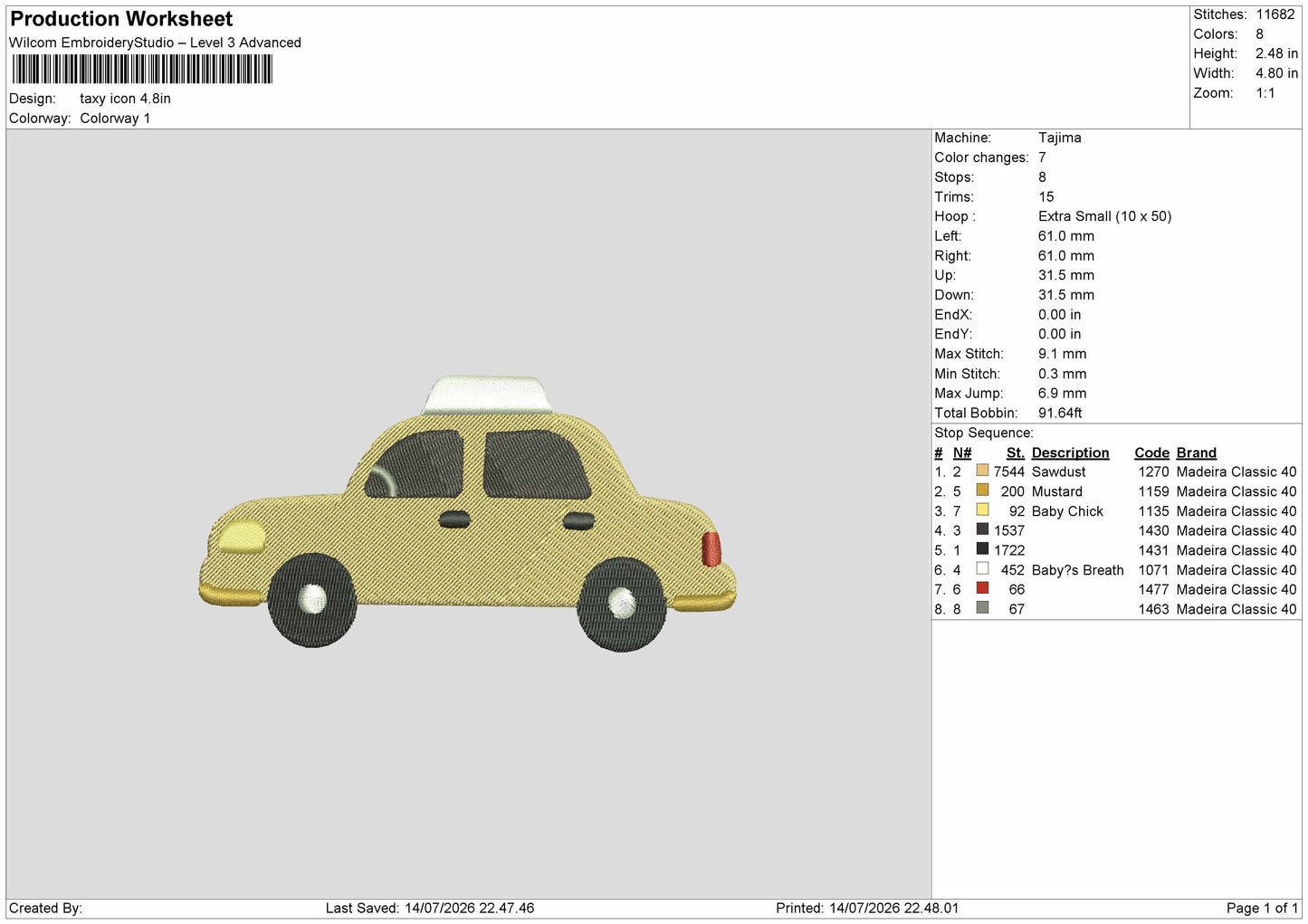The width and height of the screenshot is (1308, 924).
Task: Click the Up value '31.5 mm'
Action: [x=1066, y=275]
